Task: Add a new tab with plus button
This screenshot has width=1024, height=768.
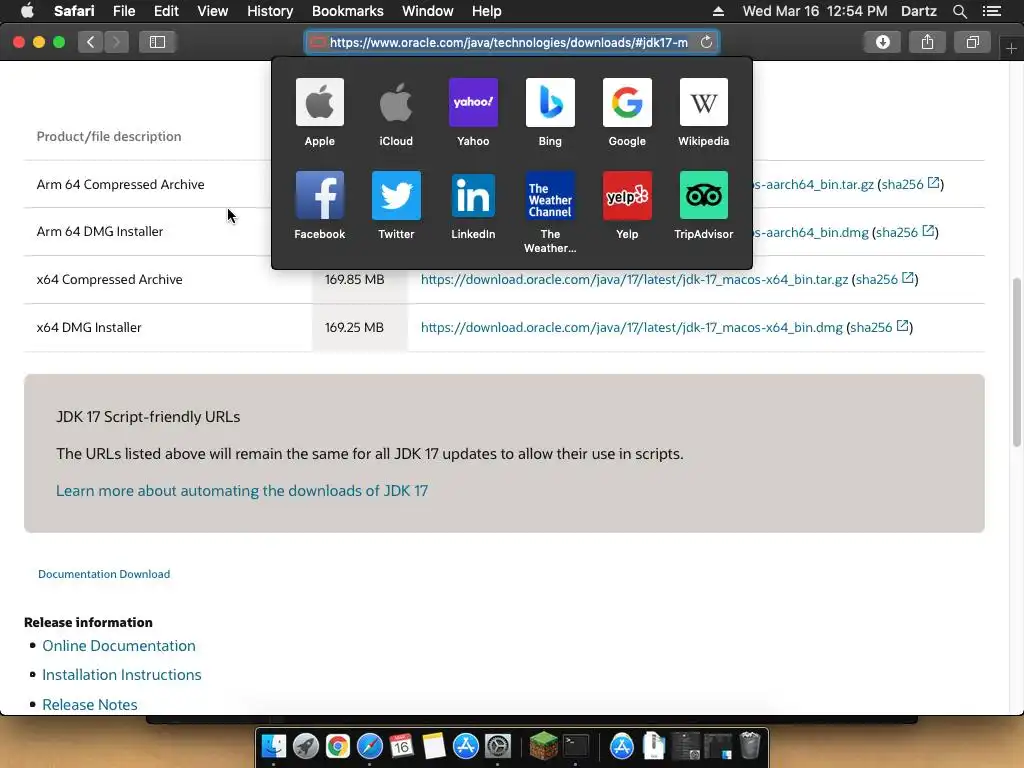Action: 1011,48
